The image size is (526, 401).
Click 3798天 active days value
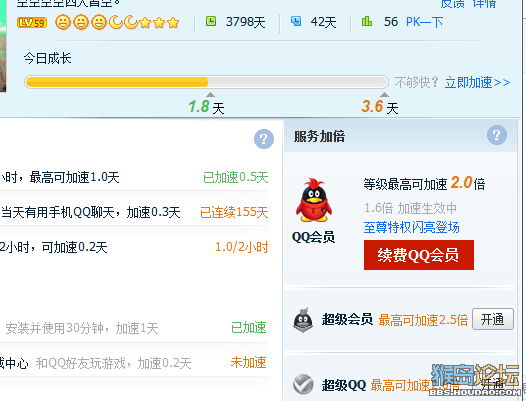(246, 22)
